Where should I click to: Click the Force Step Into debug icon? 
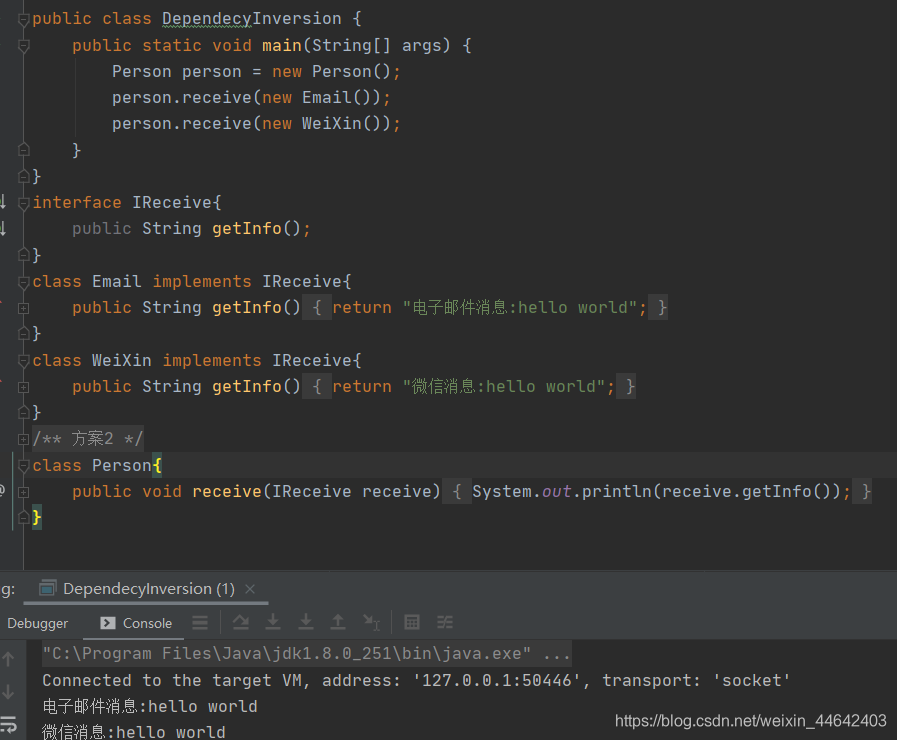(306, 622)
